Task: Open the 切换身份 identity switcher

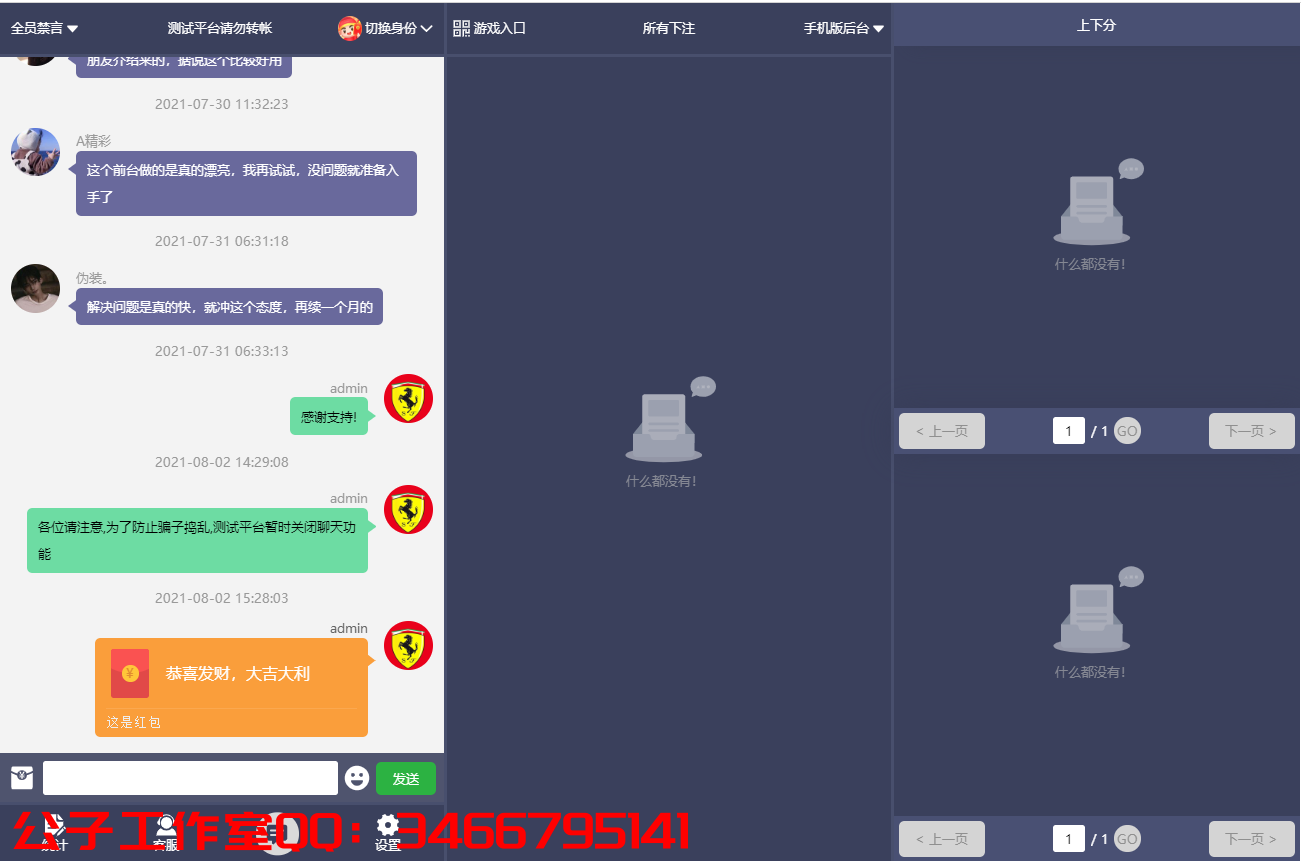Action: point(398,29)
